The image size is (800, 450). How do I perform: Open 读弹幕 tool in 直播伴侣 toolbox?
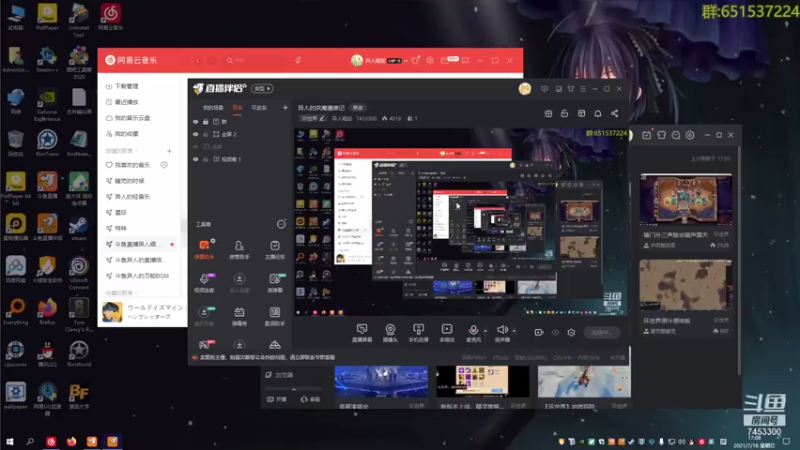tap(274, 283)
